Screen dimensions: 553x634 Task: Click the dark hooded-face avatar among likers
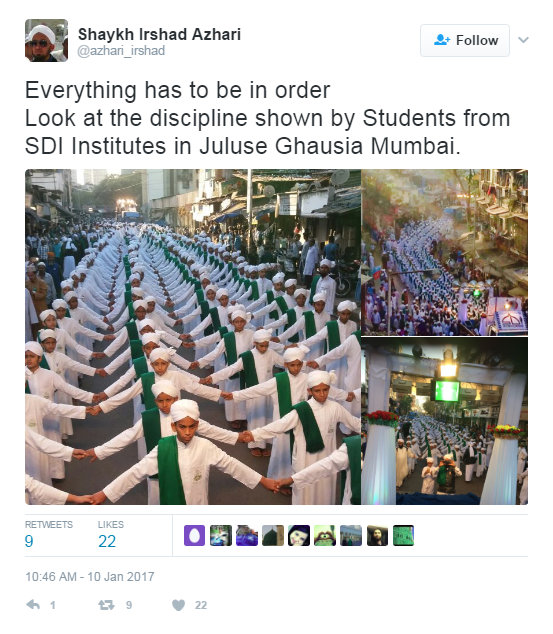coord(299,535)
